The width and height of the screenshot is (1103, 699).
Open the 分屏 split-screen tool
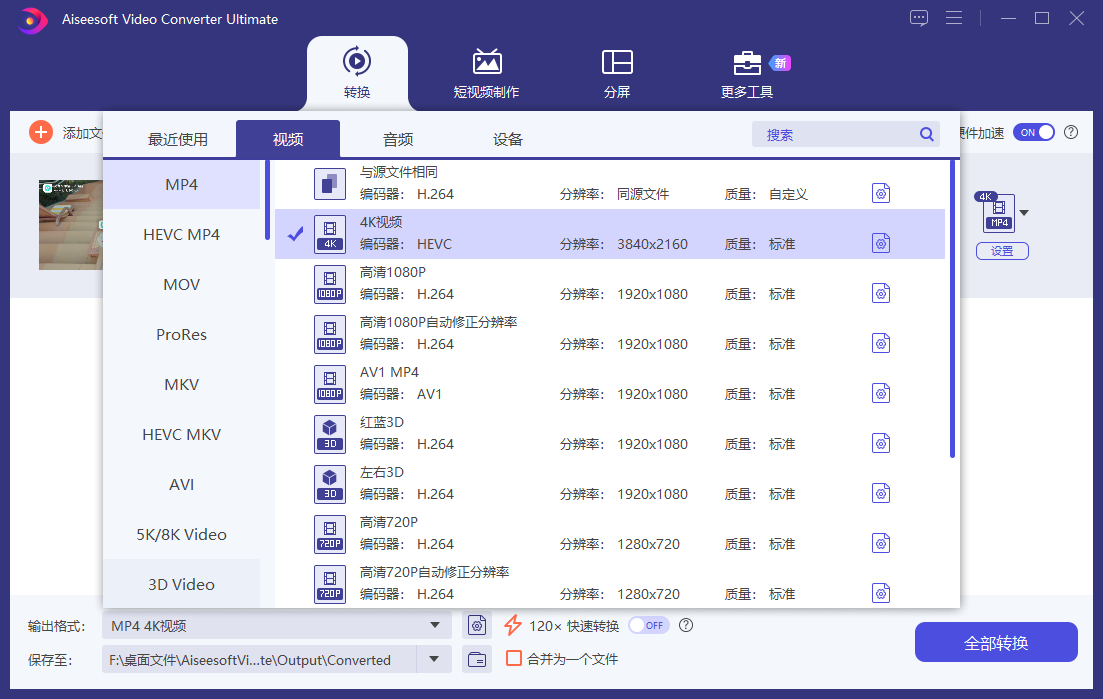click(x=616, y=73)
